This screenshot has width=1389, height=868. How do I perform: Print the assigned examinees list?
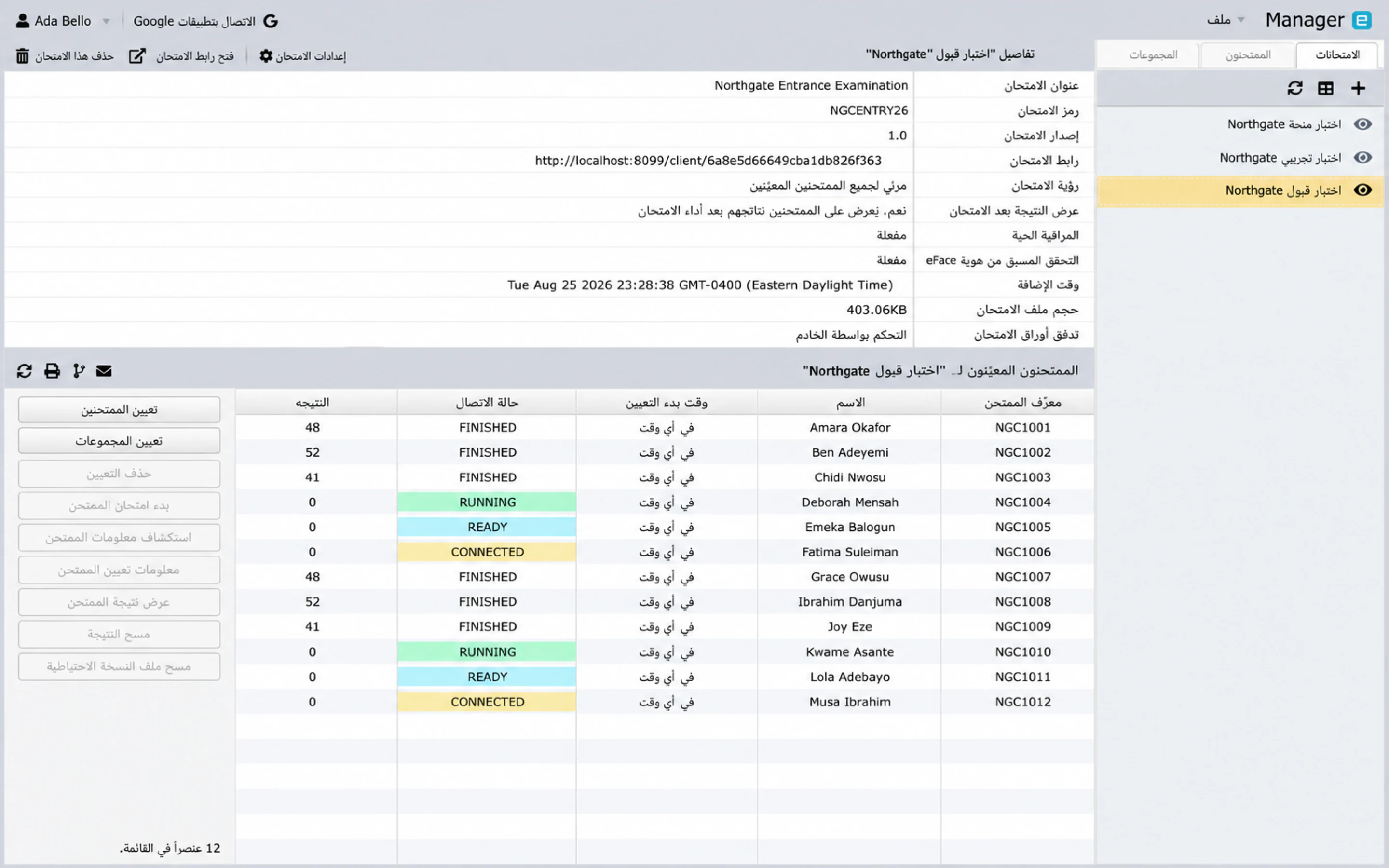(x=52, y=371)
